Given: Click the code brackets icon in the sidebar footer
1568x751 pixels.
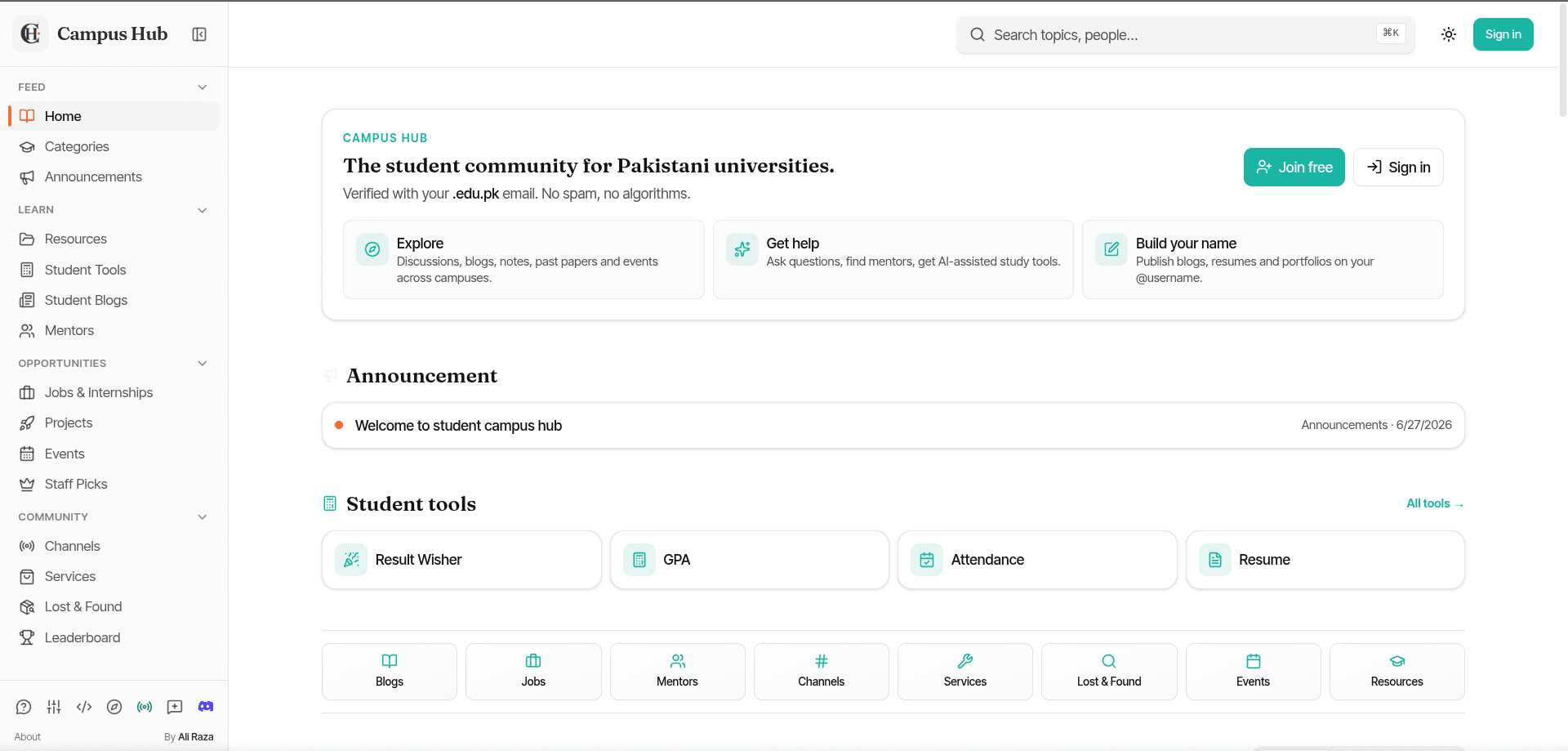Looking at the screenshot, I should tap(84, 707).
